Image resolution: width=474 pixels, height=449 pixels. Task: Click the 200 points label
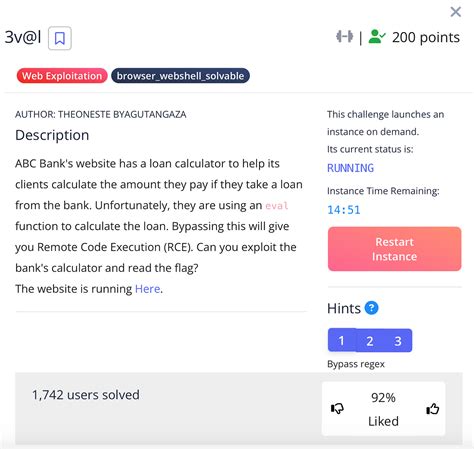tap(426, 37)
